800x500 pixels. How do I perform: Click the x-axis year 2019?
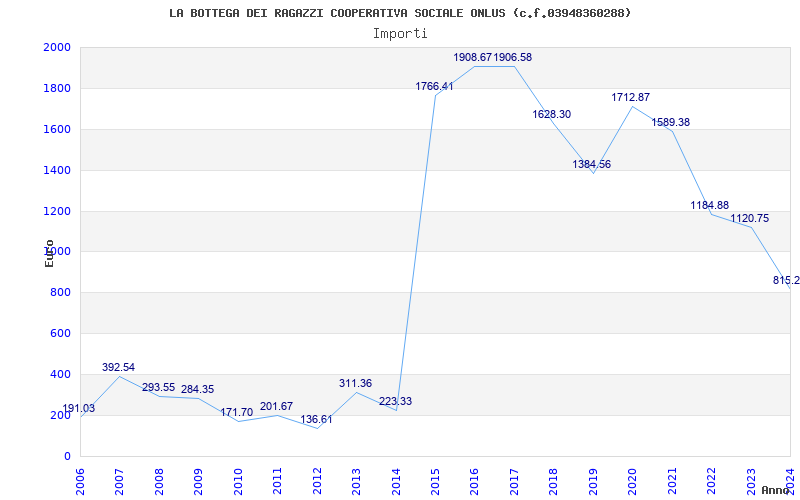pyautogui.click(x=593, y=481)
